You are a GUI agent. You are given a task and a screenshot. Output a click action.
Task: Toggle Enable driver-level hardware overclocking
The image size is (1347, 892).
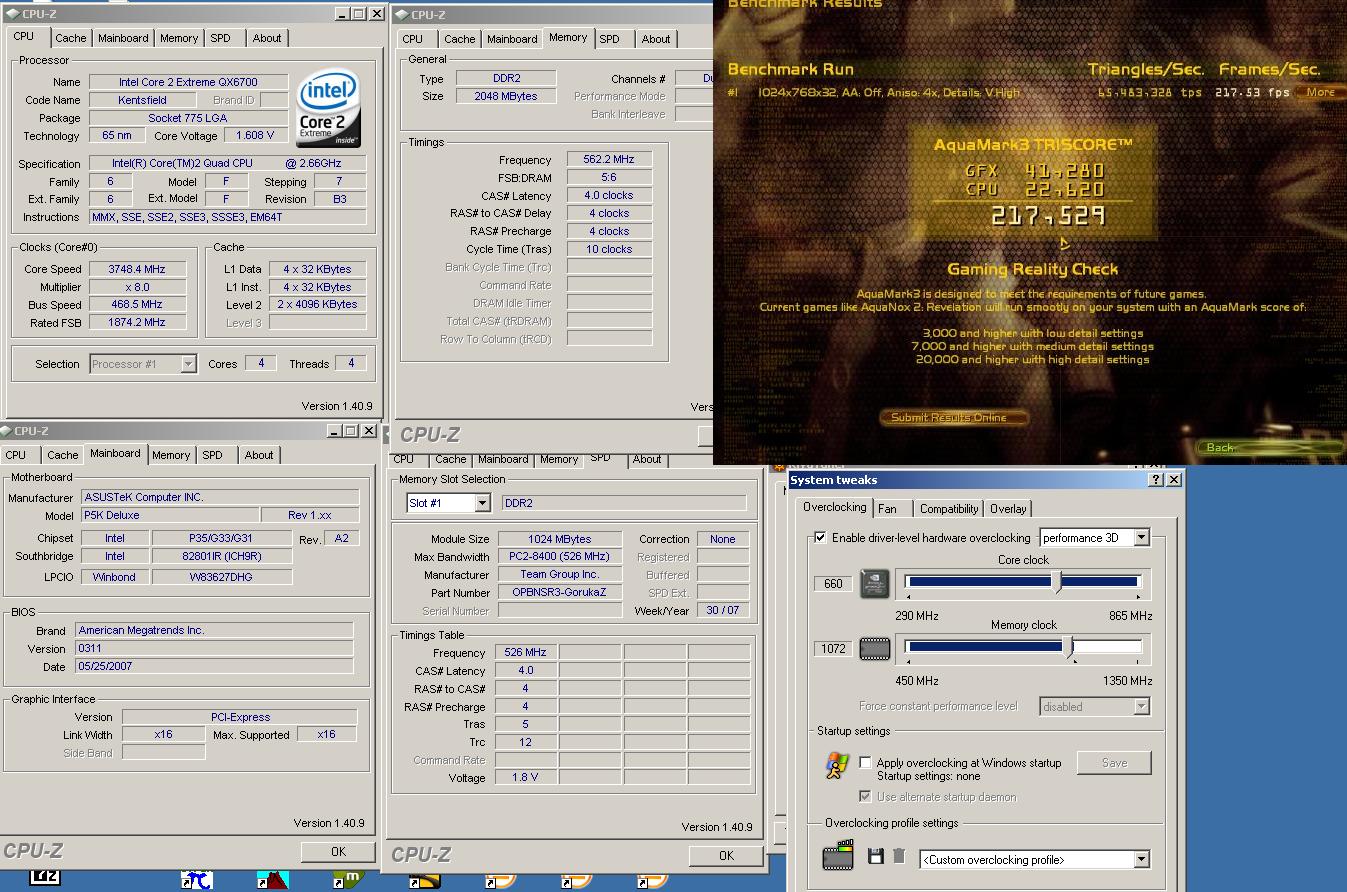click(x=821, y=538)
